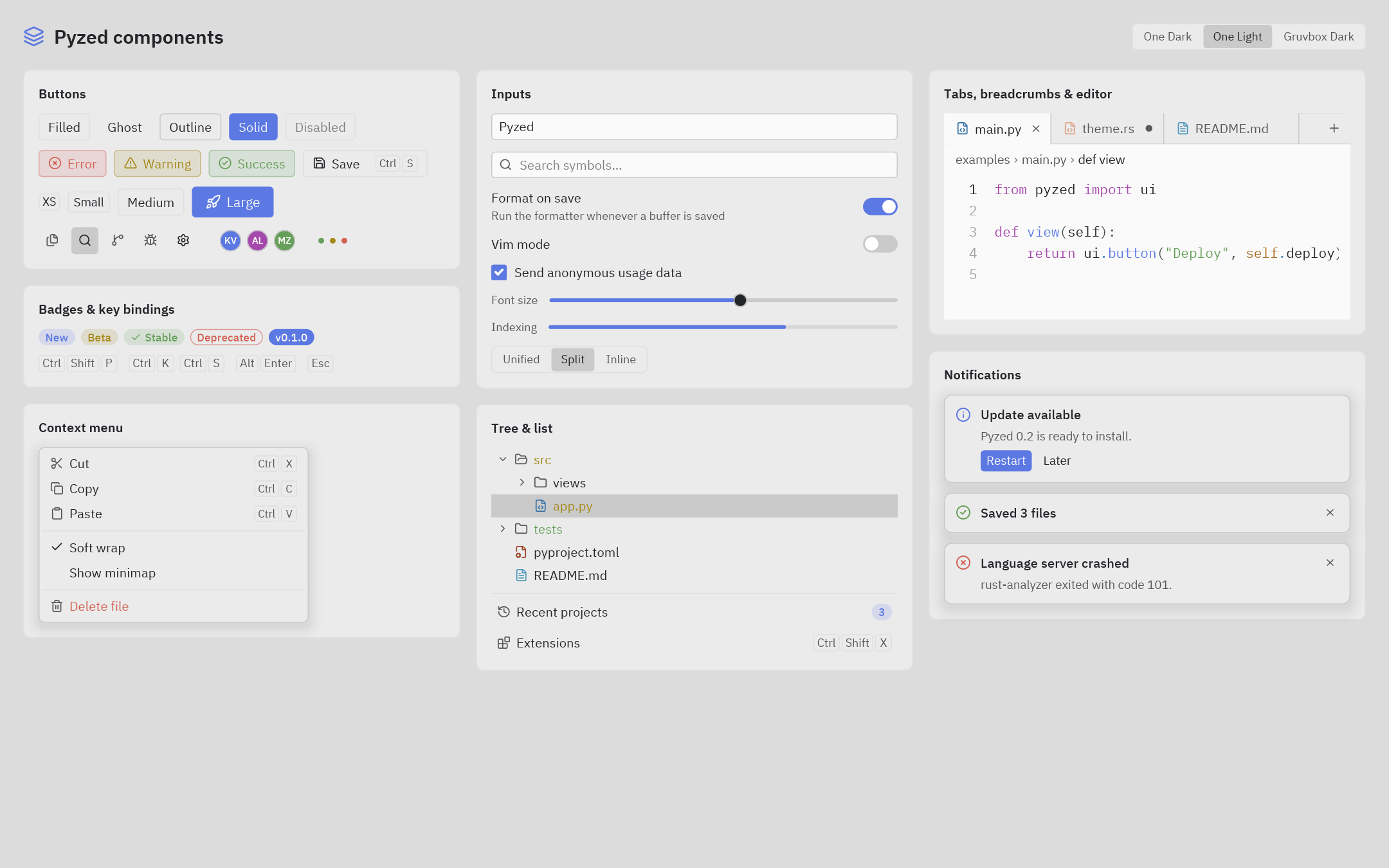Click the Restart button in update notification

click(x=1006, y=461)
